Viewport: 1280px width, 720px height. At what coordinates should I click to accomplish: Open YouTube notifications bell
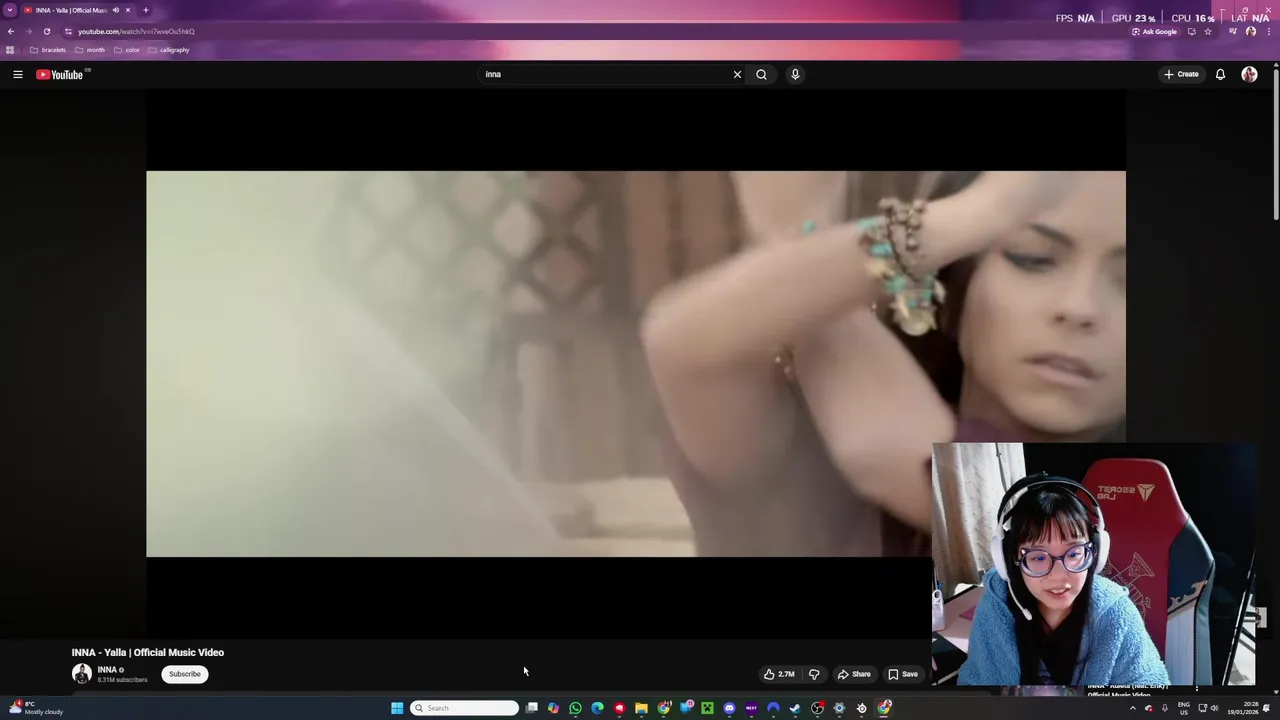(1220, 74)
